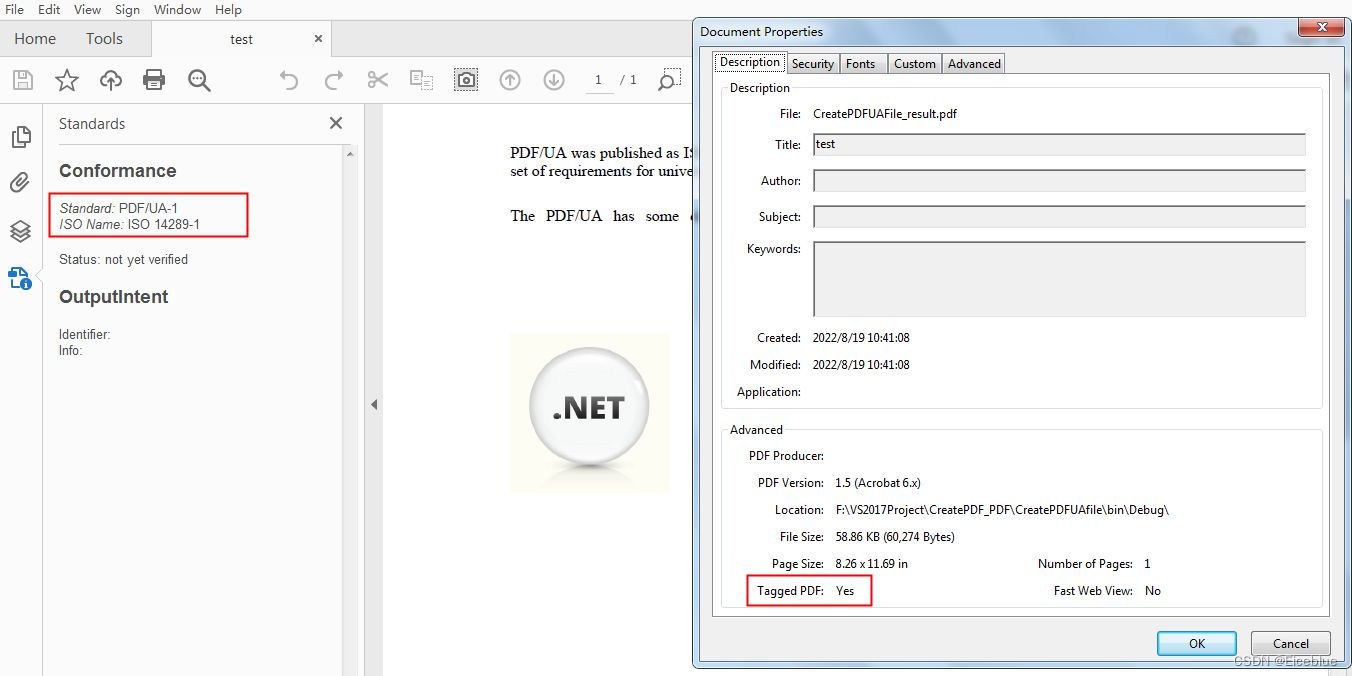Switch to the Custom tab
Screen dimensions: 1352x676
pyautogui.click(x=915, y=63)
